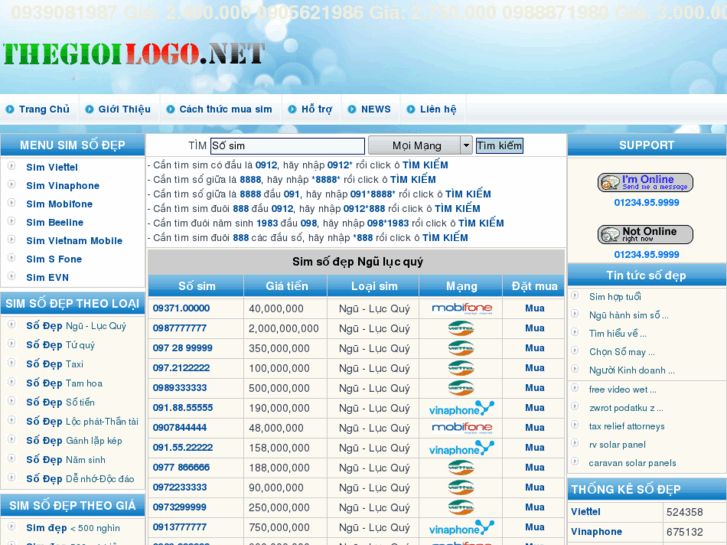Screen dimensions: 727x545
Task: Open the Ngũ hành sim số news article
Action: click(x=629, y=315)
